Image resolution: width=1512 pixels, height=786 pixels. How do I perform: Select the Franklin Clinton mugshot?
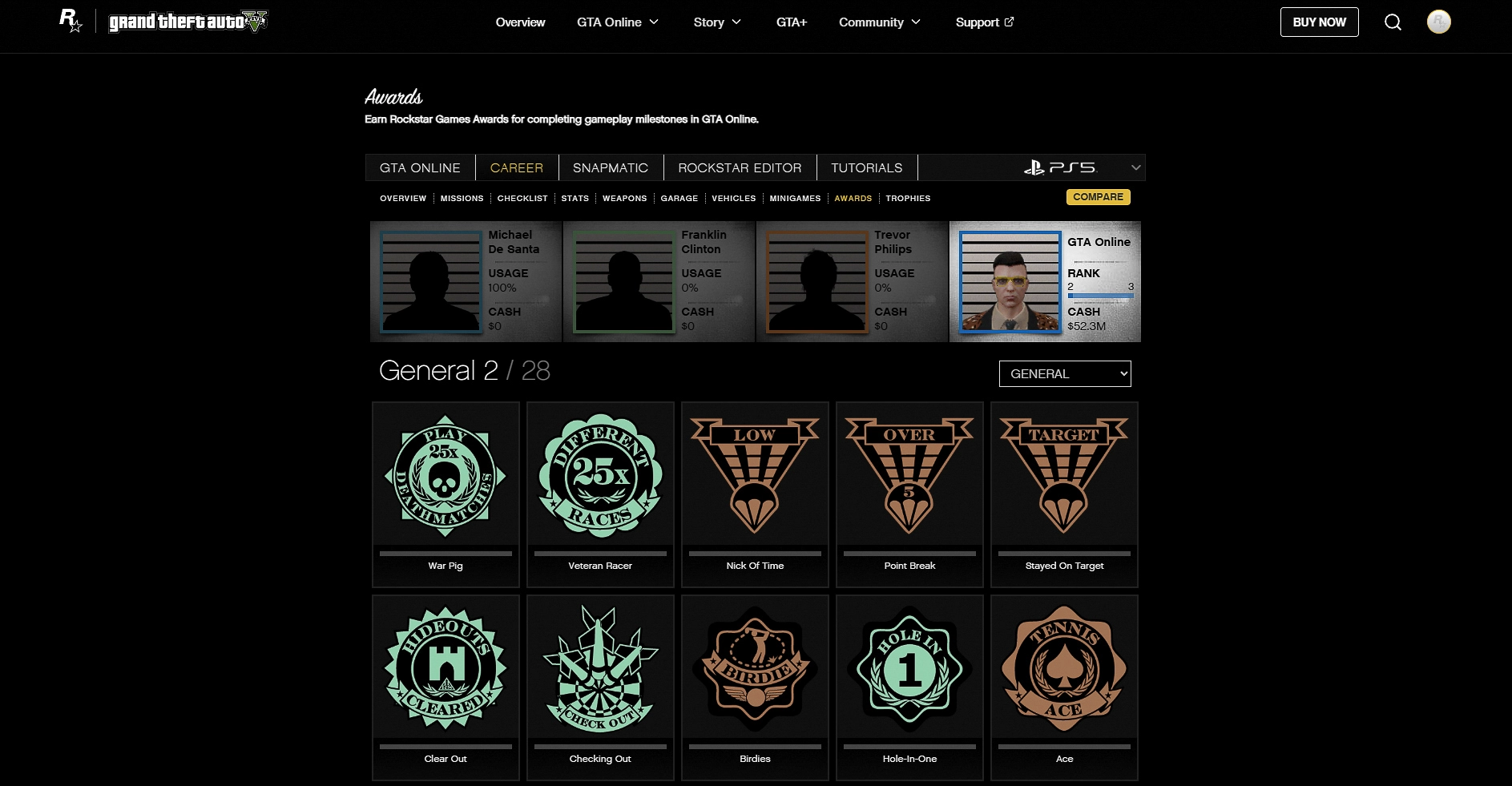click(624, 281)
